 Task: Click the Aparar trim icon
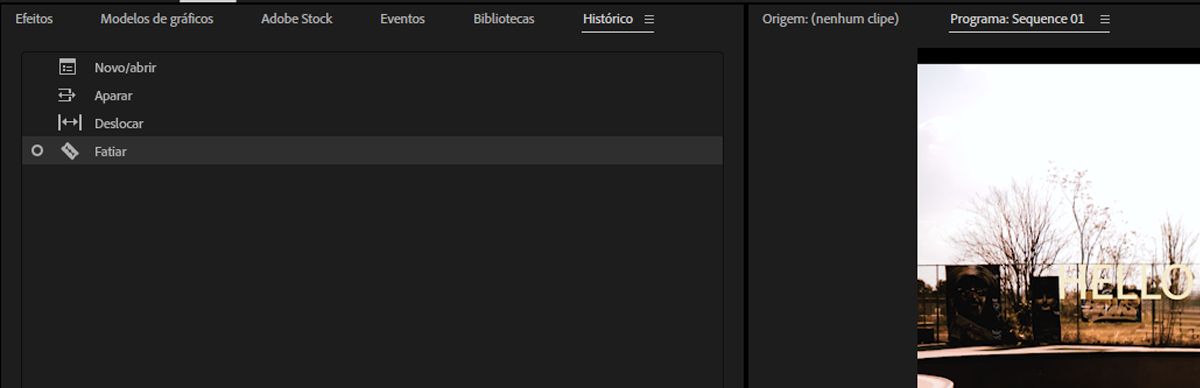[x=68, y=95]
